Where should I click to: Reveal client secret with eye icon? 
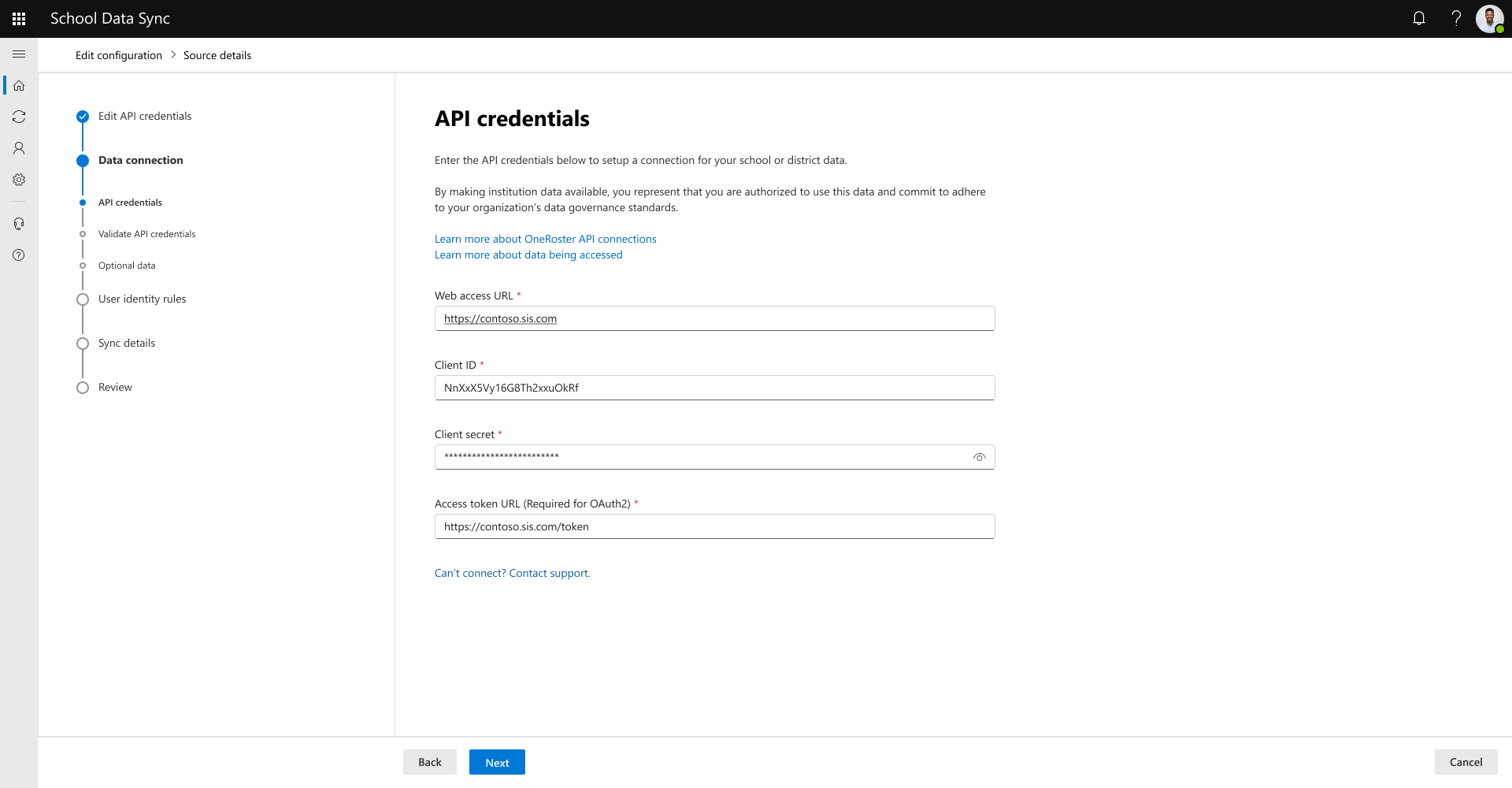[x=980, y=457]
